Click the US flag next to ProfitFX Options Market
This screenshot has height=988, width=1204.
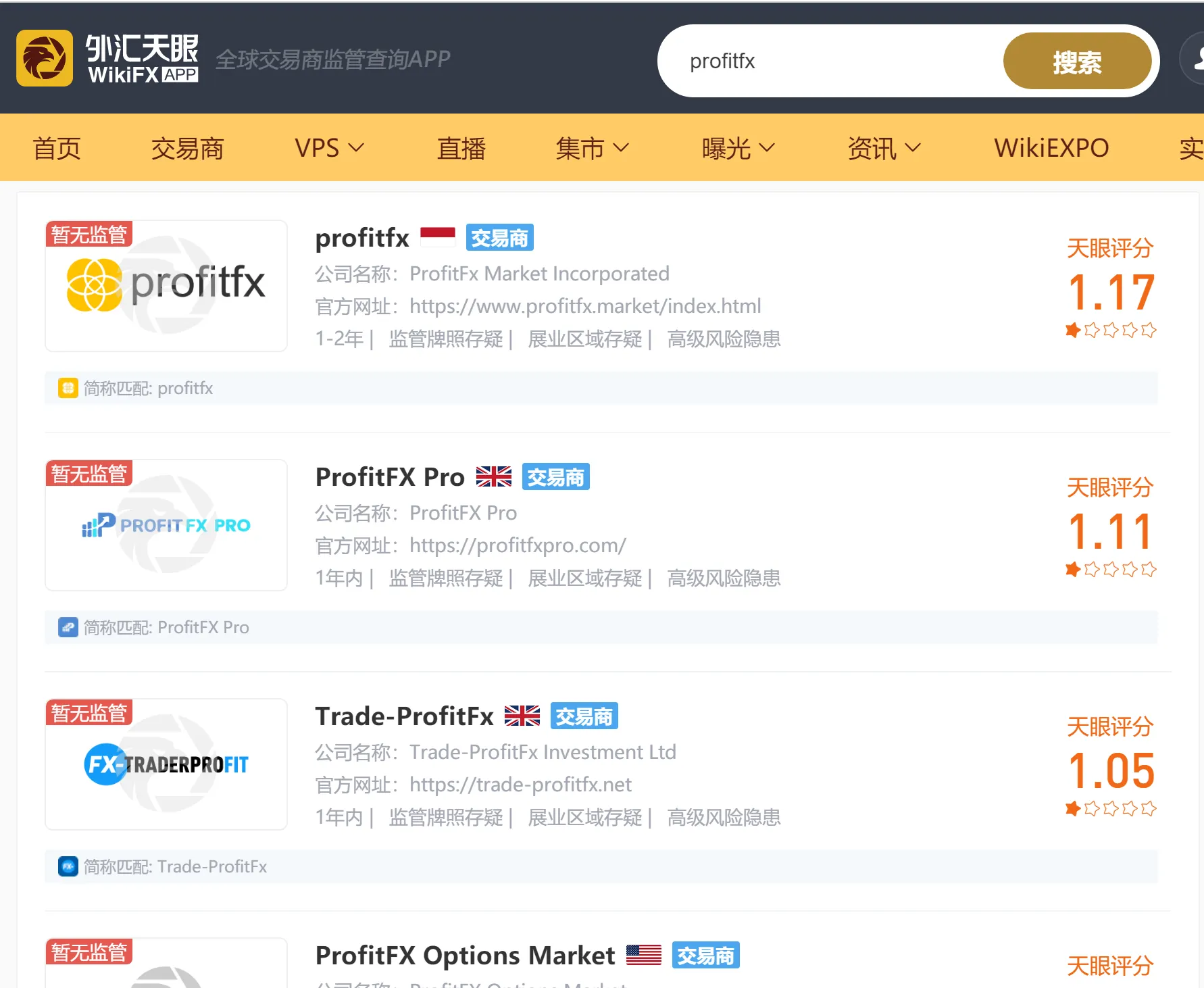pos(644,955)
